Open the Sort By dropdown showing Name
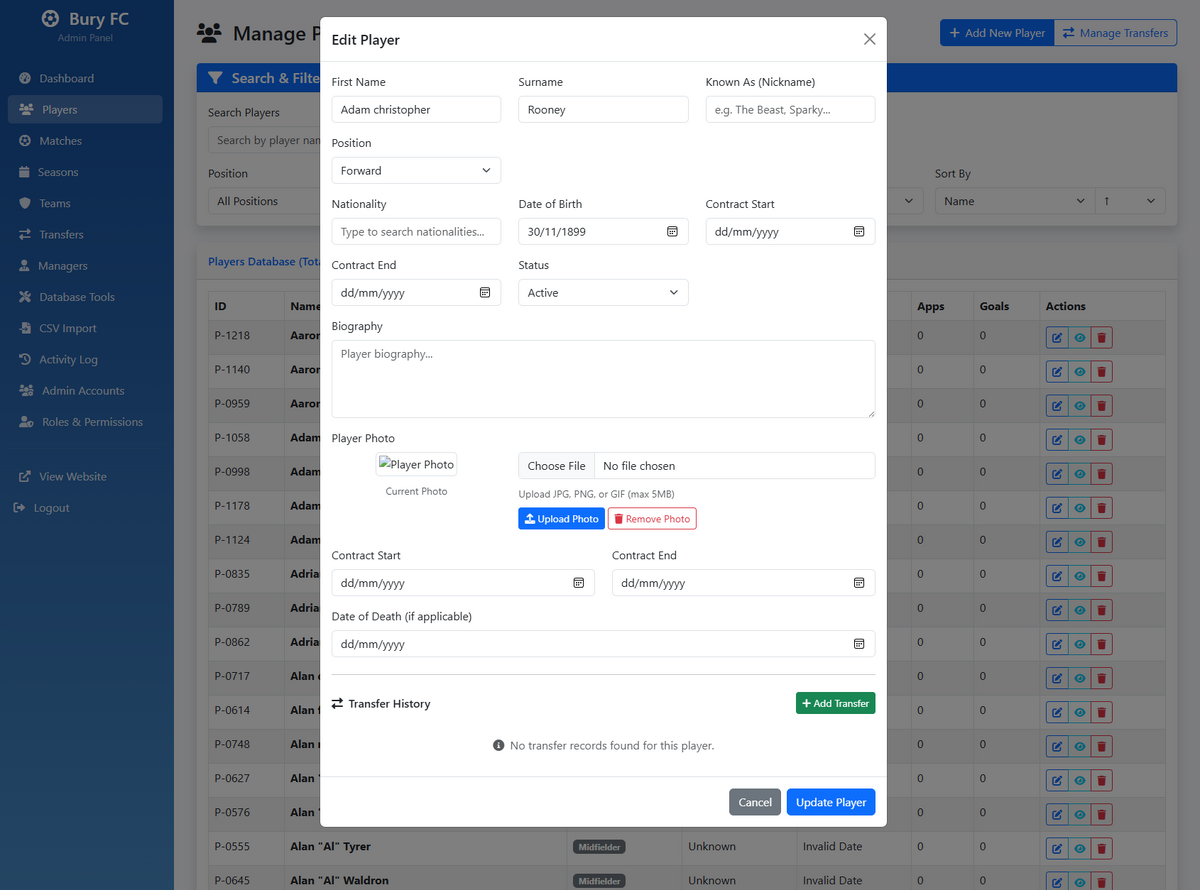The width and height of the screenshot is (1200, 890). point(1014,201)
